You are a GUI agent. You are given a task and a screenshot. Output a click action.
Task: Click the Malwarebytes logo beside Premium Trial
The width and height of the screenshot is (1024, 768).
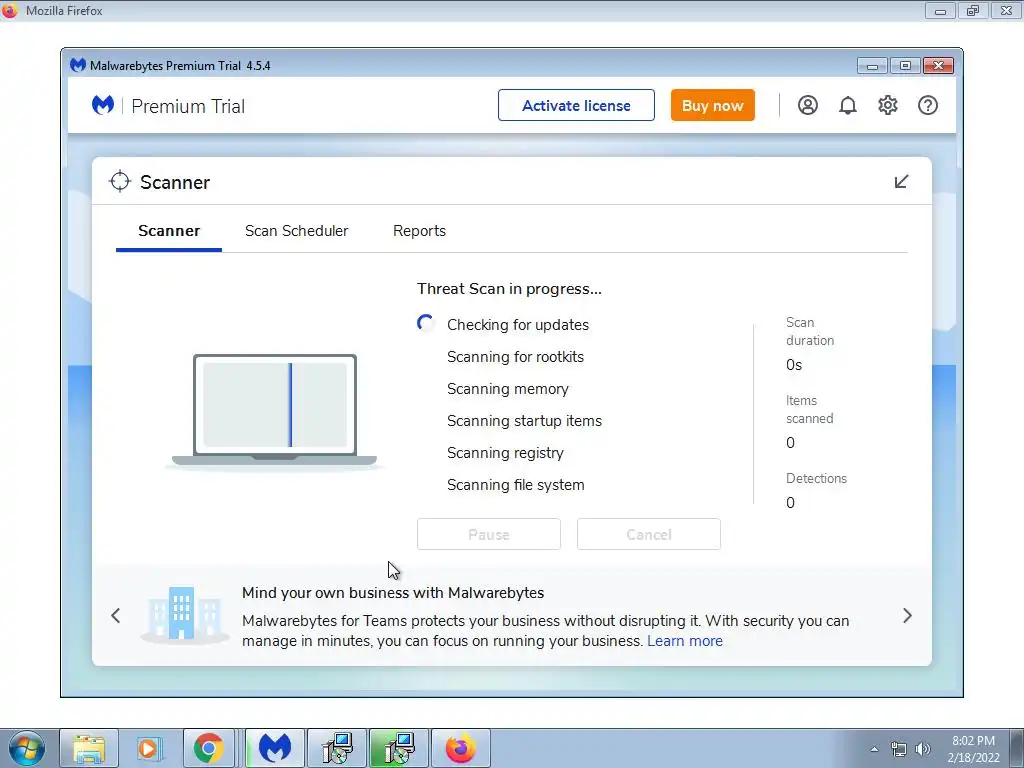click(103, 105)
